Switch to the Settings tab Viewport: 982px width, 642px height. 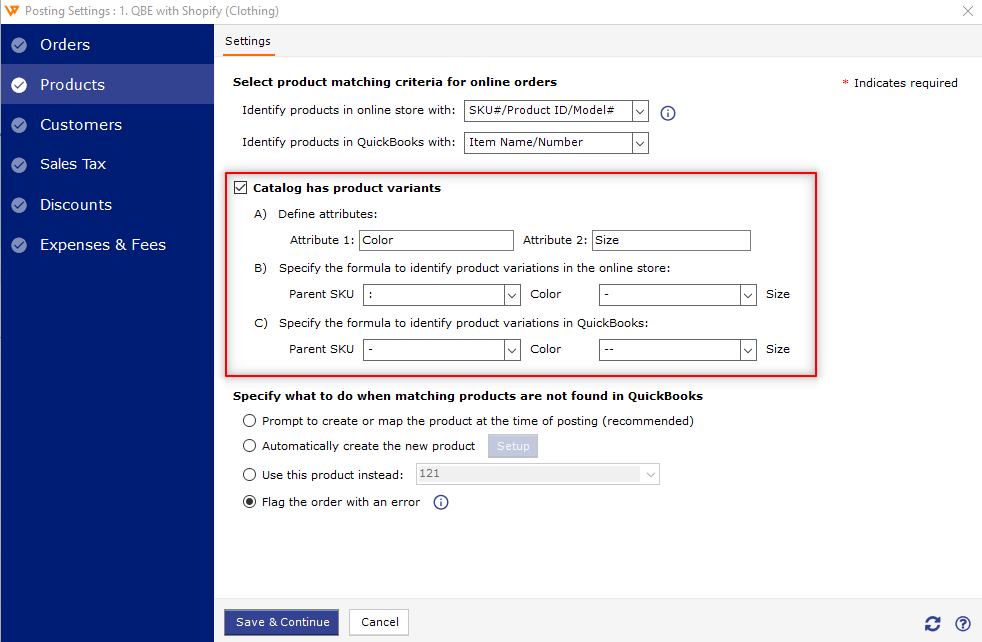click(x=248, y=41)
